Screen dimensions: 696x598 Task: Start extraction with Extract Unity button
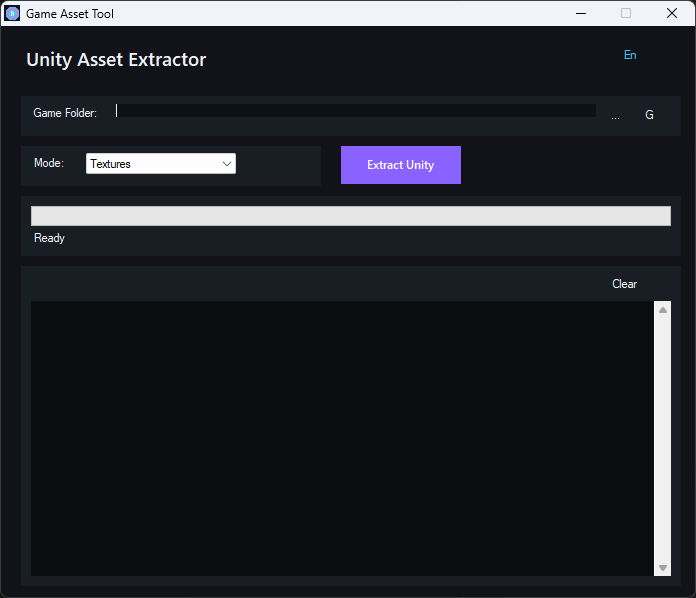point(401,165)
